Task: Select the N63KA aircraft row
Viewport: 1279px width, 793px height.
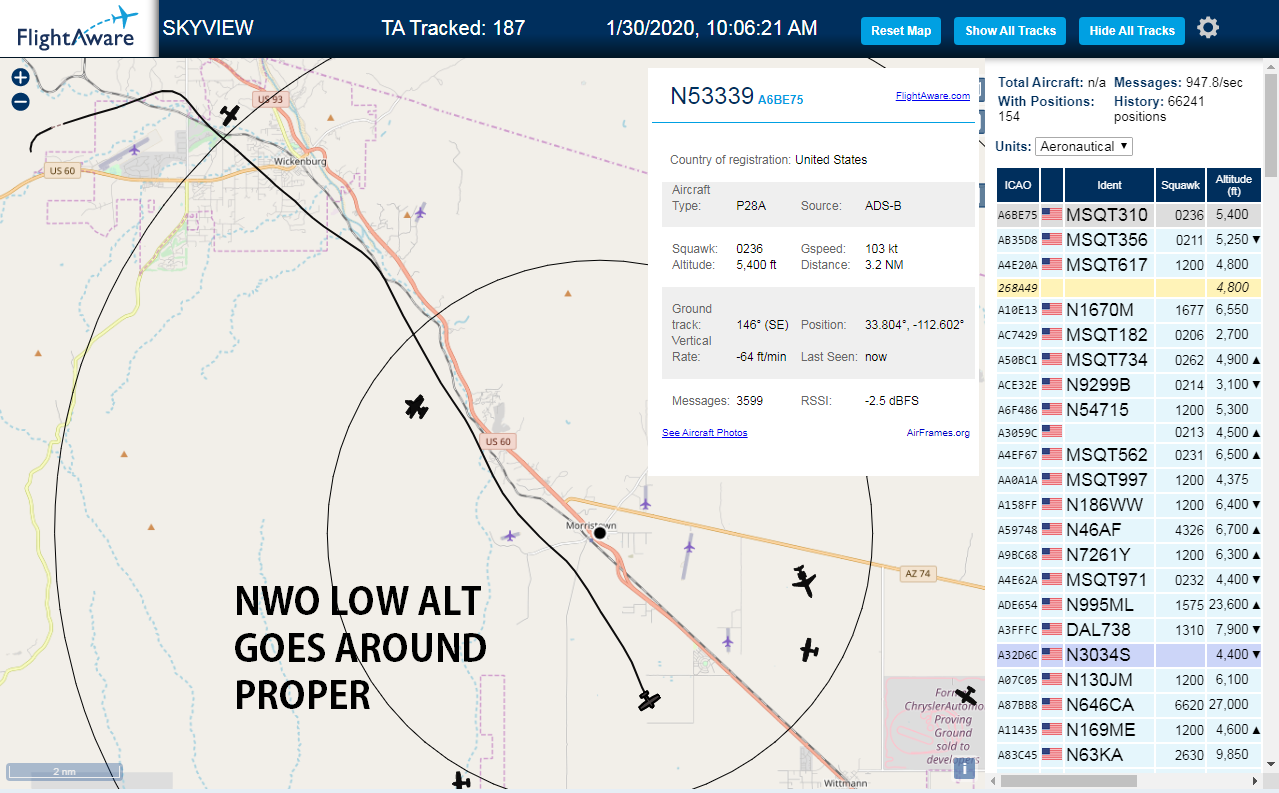Action: pyautogui.click(x=1129, y=755)
